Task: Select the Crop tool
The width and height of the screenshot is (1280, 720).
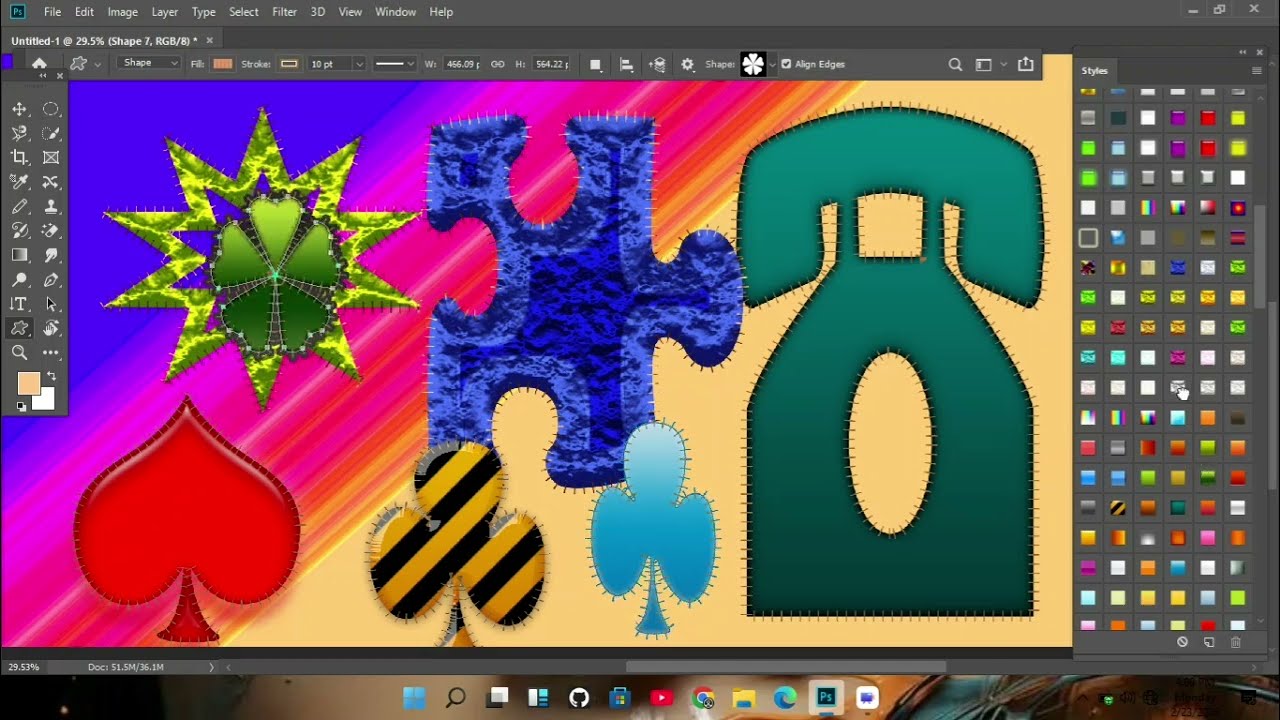Action: click(x=19, y=157)
